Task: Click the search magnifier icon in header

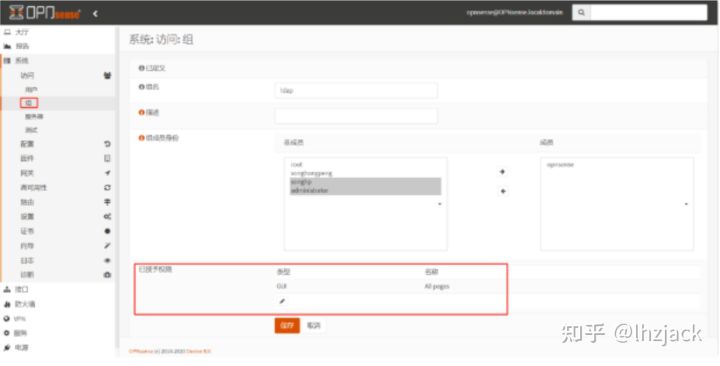Action: pos(581,12)
